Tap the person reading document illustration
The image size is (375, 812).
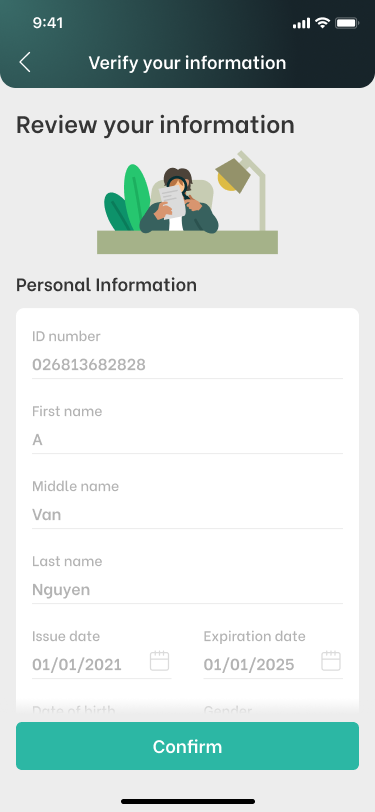(179, 200)
